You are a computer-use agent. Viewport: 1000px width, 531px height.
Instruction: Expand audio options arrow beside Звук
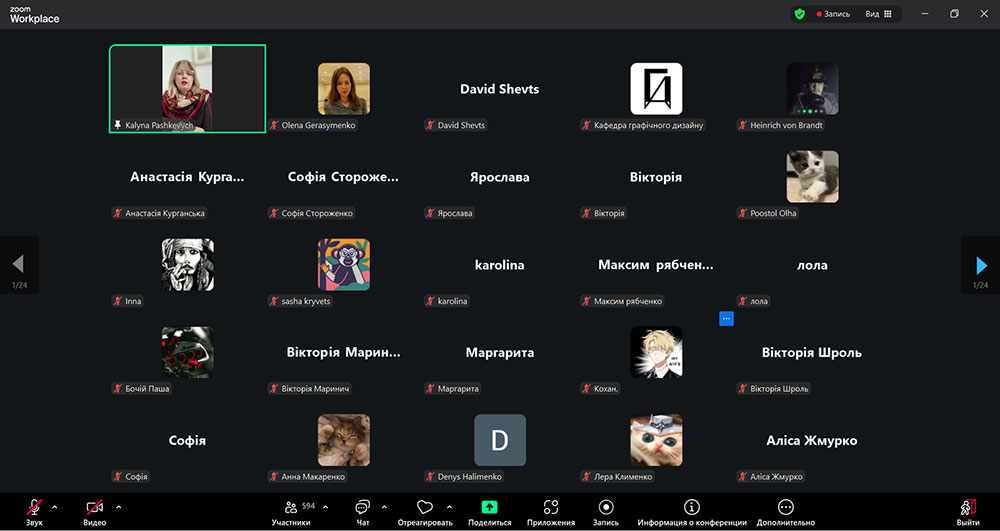click(55, 506)
